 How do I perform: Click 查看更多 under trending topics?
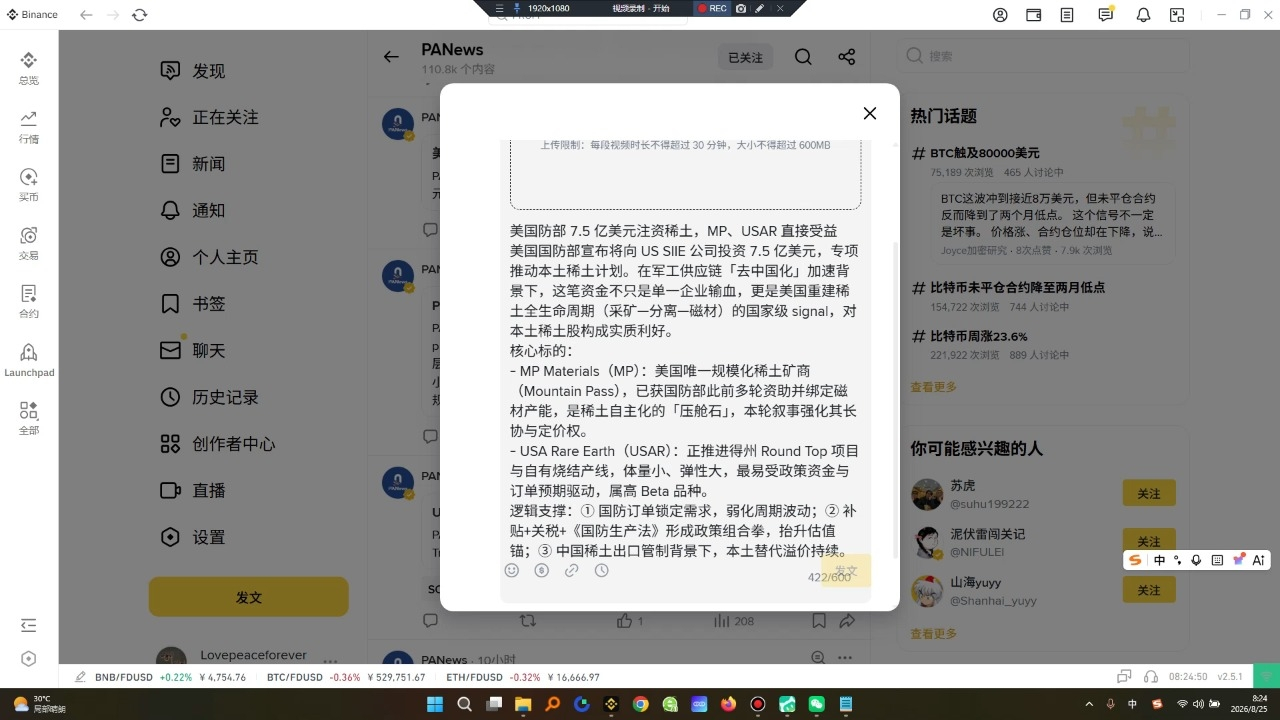(x=933, y=387)
